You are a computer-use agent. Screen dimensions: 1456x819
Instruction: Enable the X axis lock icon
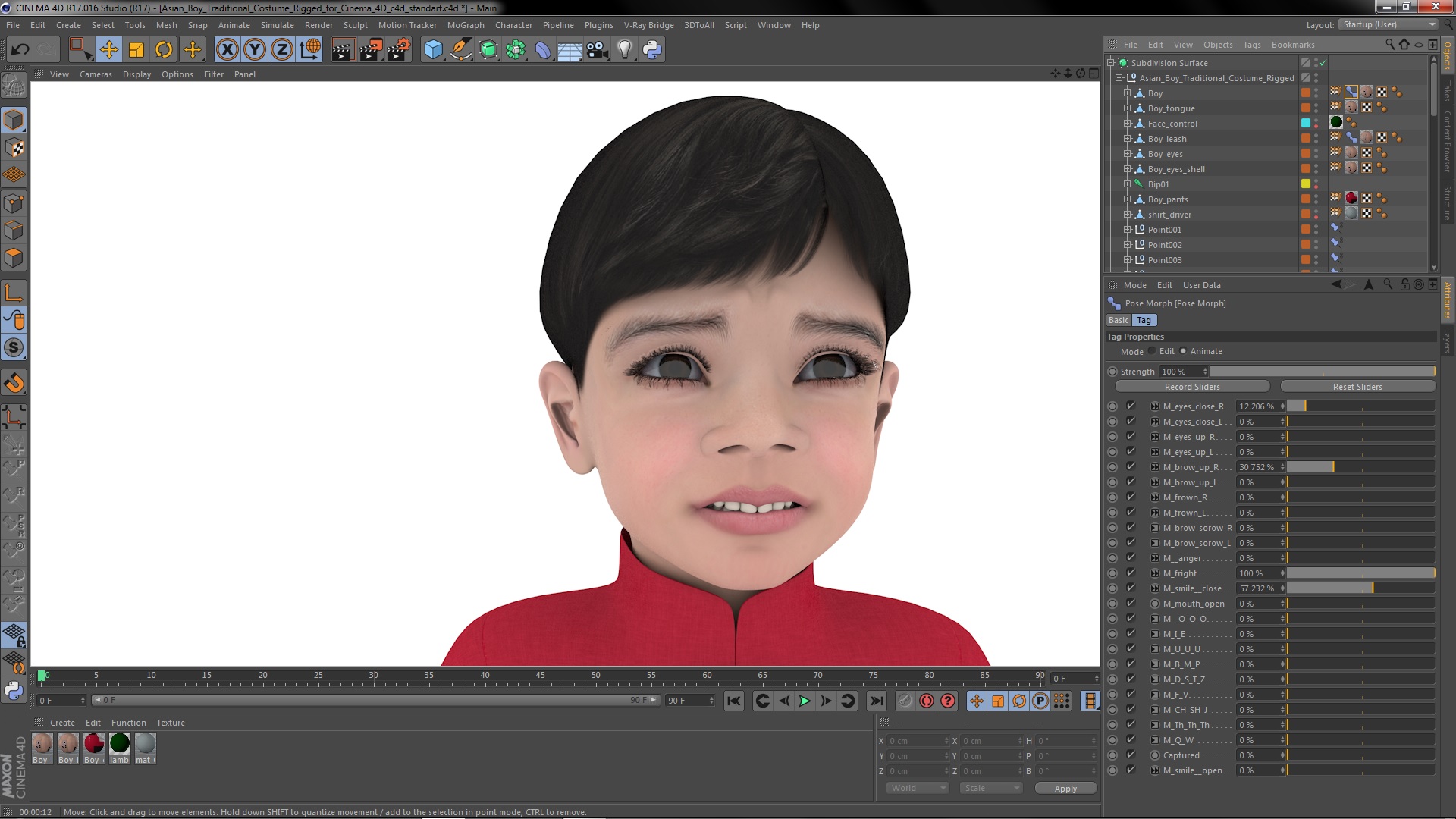click(x=227, y=50)
